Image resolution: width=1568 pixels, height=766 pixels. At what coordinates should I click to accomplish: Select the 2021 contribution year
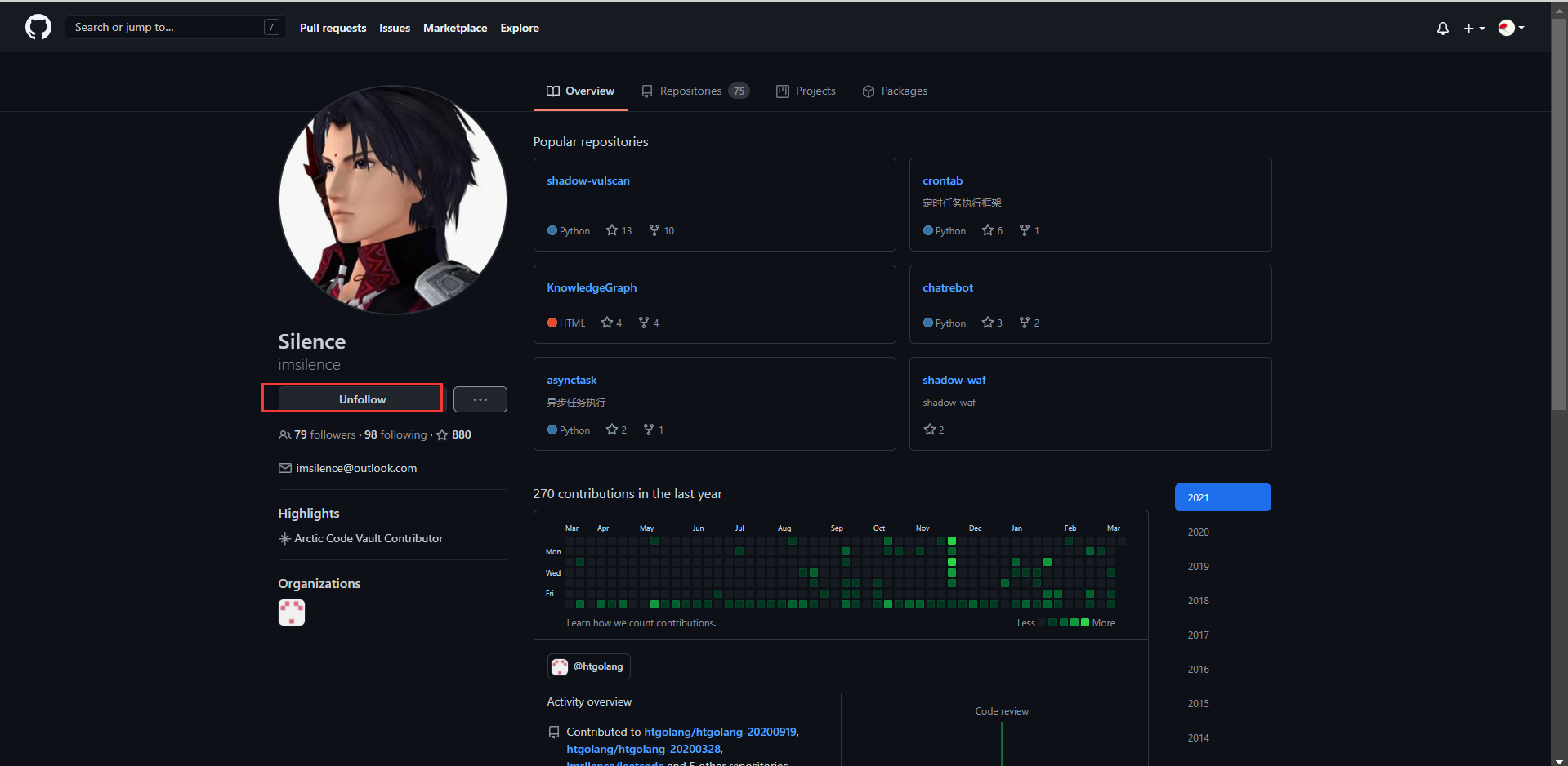1222,497
